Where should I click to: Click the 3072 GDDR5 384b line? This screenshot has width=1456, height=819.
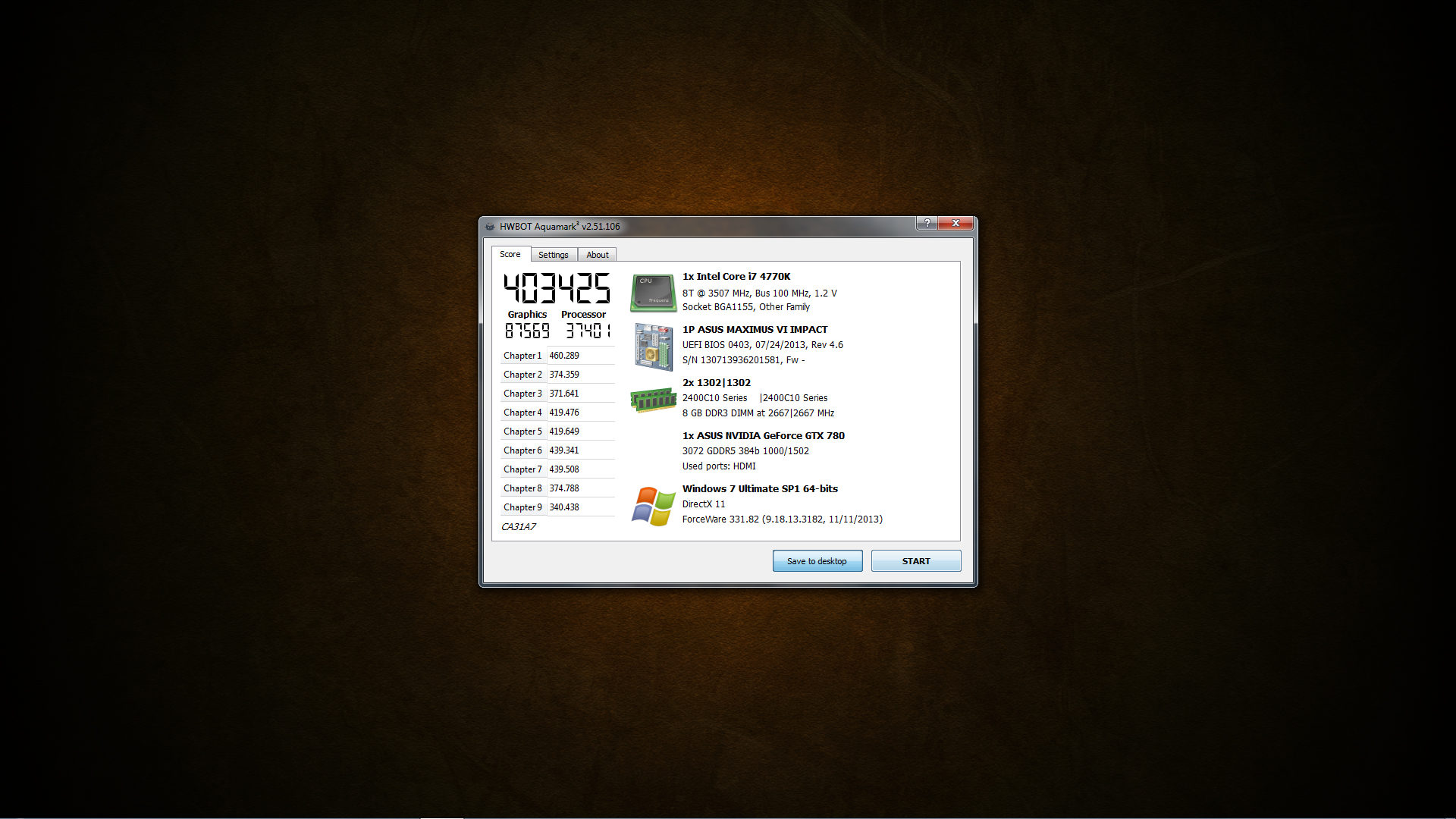click(x=745, y=451)
